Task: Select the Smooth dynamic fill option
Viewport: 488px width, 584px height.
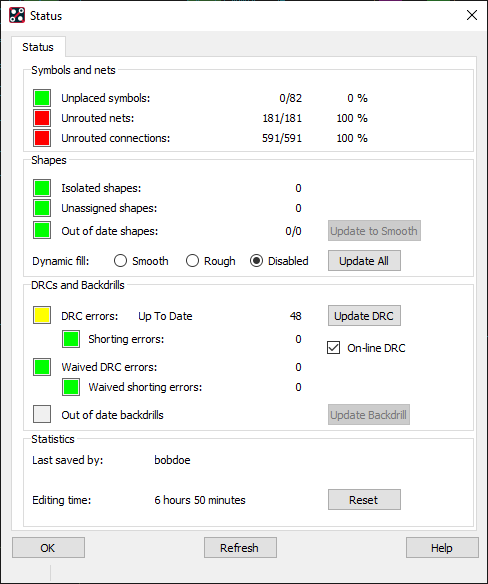Action: [x=120, y=261]
